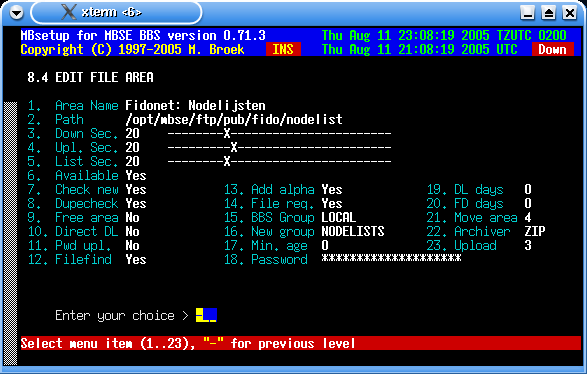Screen dimensions: 587x374
Task: Click the Move area value '4'
Action: click(528, 218)
